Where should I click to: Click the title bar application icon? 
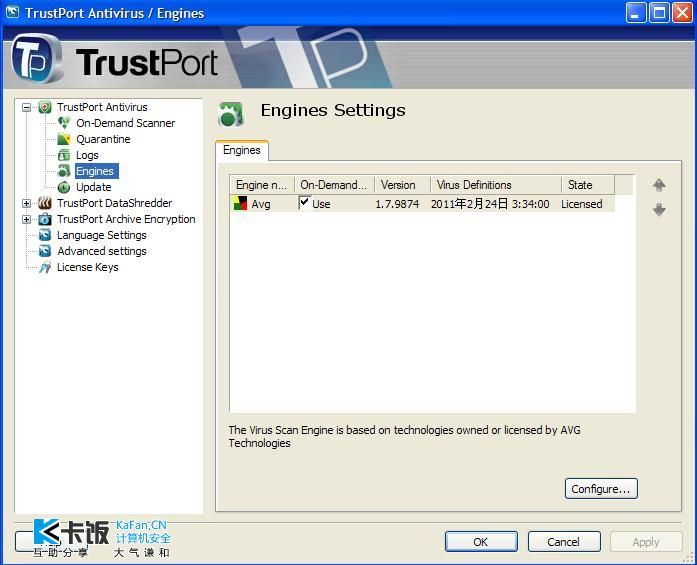click(12, 12)
